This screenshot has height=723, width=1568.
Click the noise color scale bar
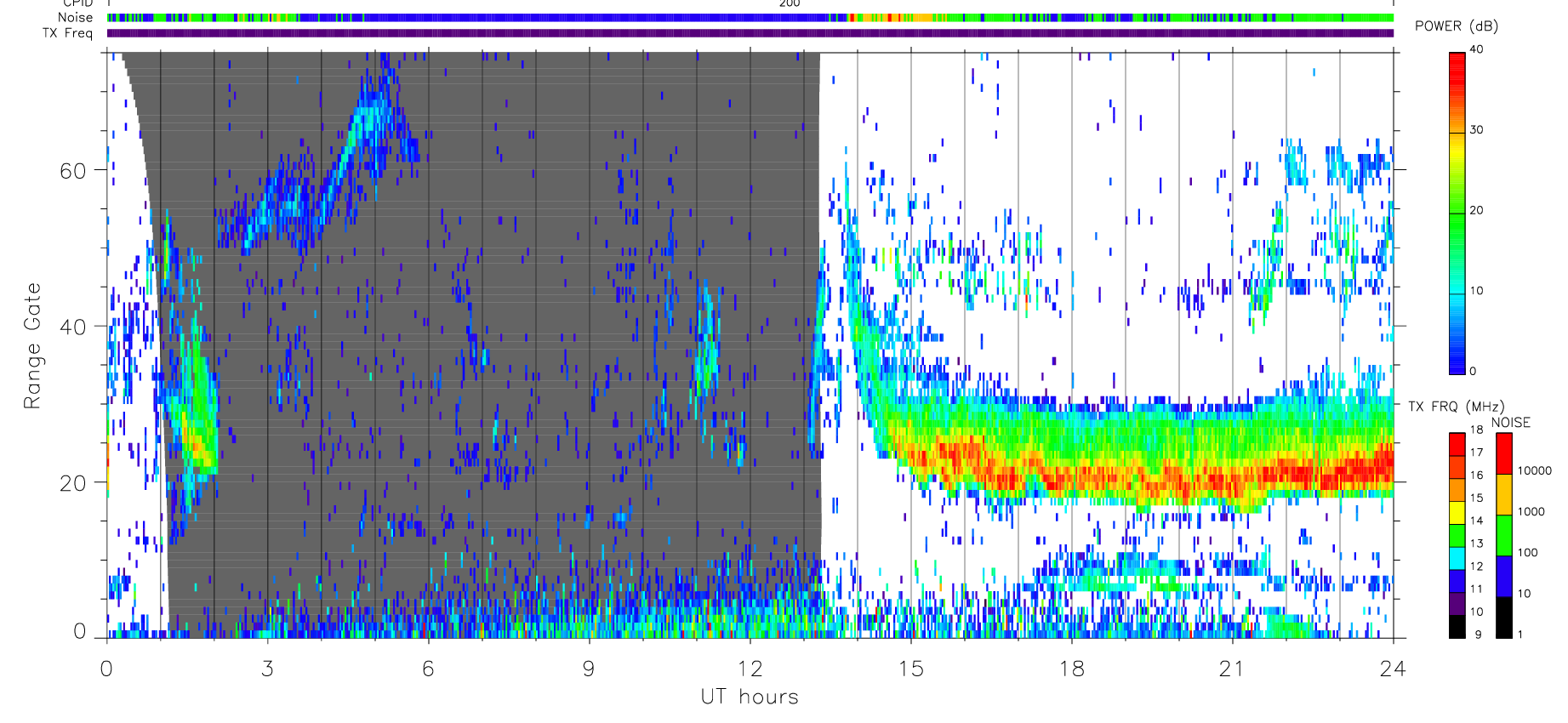click(1504, 535)
